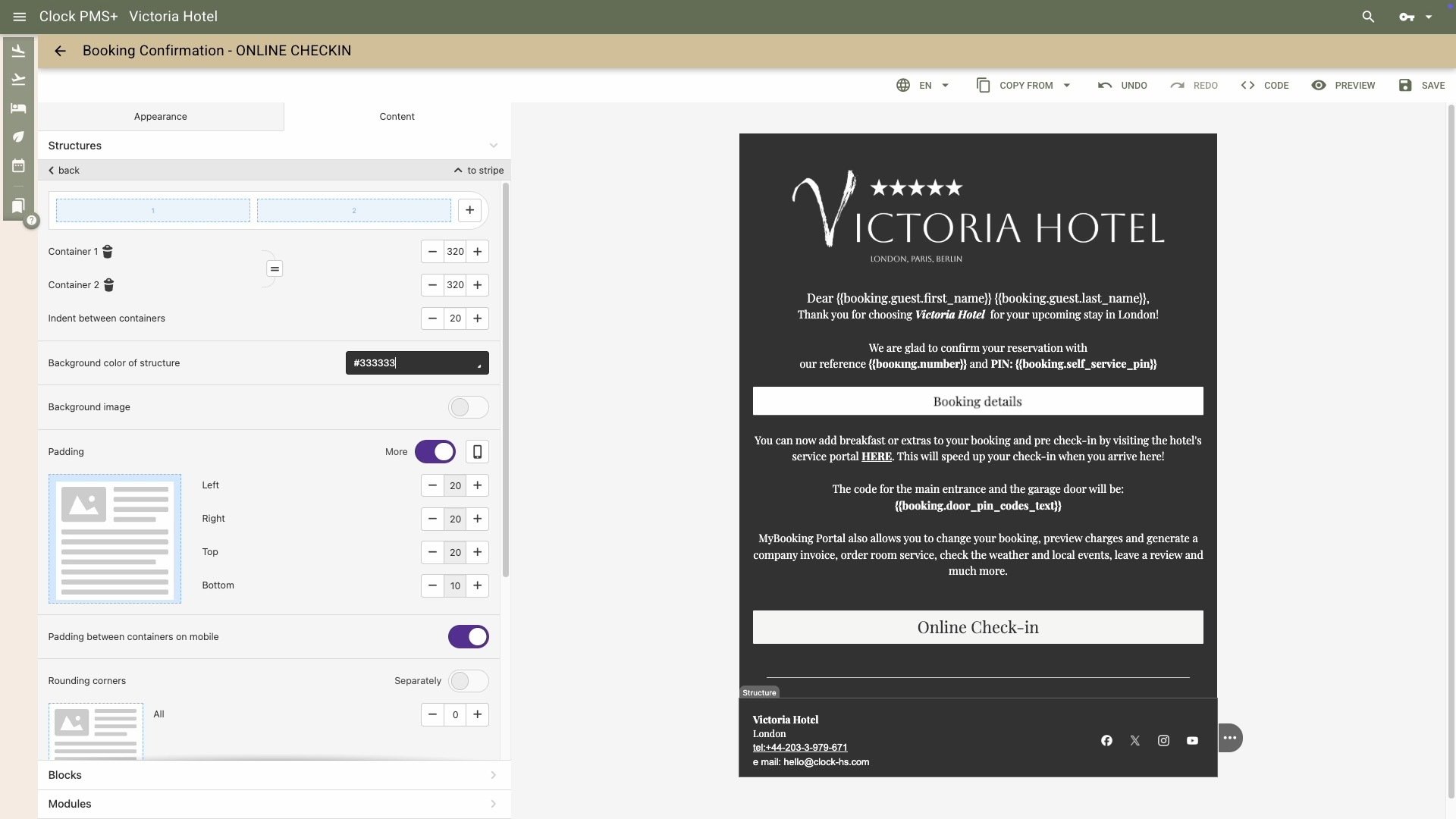Viewport: 1456px width, 819px height.
Task: Enable the Background image toggle
Action: click(x=469, y=407)
